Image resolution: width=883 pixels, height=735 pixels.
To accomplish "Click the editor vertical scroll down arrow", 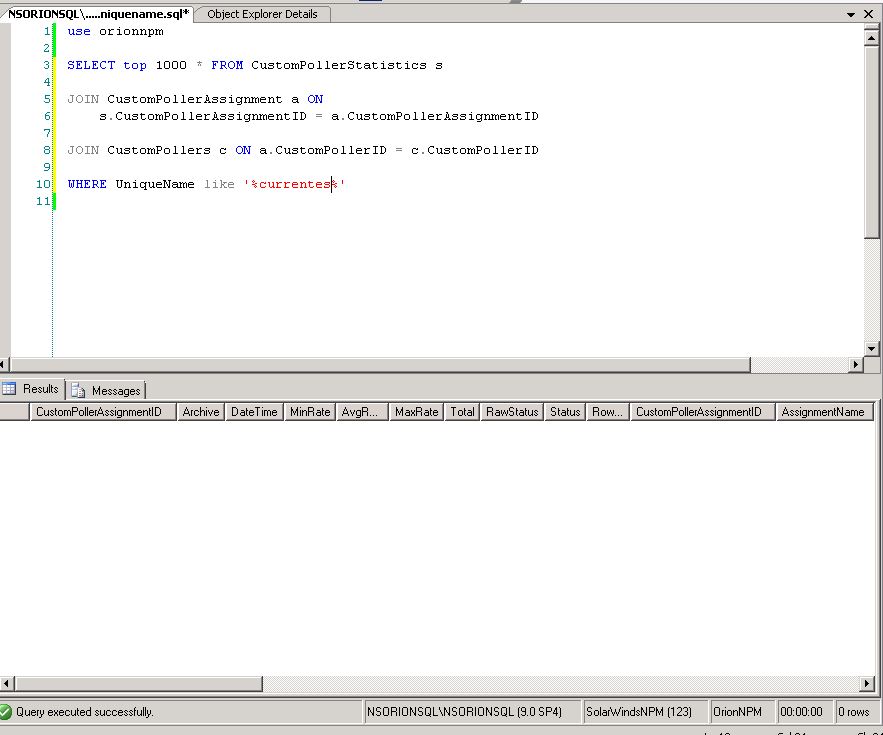I will [871, 349].
